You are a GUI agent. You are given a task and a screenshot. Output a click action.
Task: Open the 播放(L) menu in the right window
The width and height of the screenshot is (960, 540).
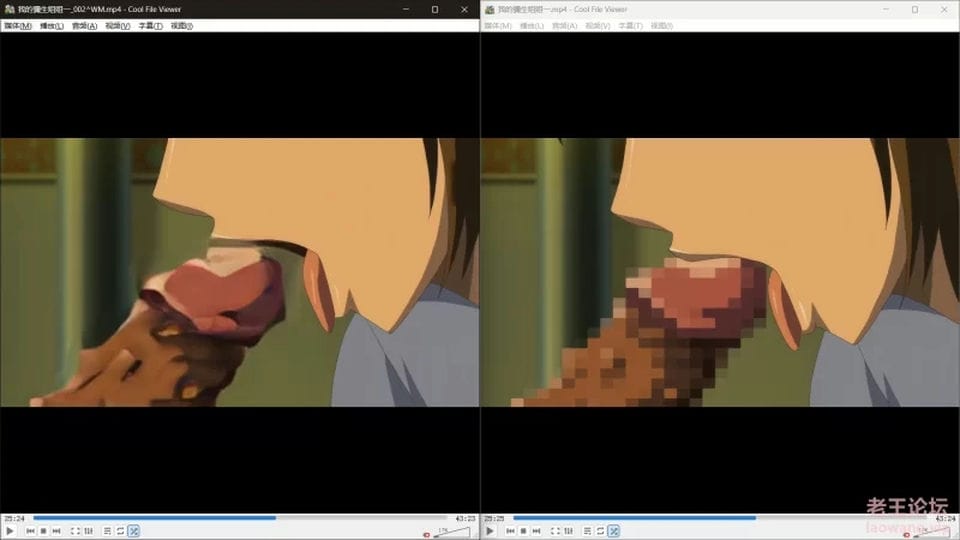click(531, 26)
